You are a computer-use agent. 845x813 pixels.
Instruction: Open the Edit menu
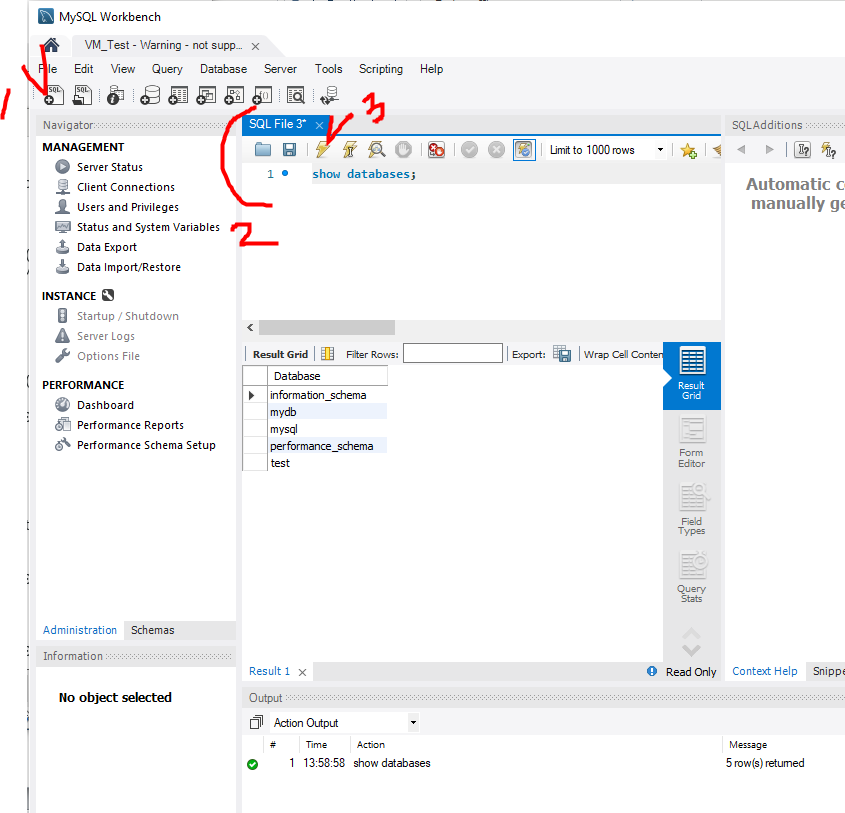pyautogui.click(x=84, y=69)
